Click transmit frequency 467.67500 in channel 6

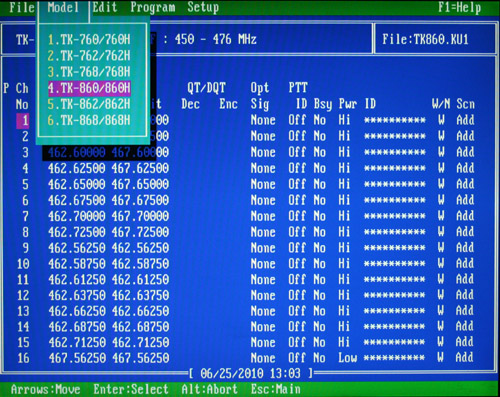[140, 200]
